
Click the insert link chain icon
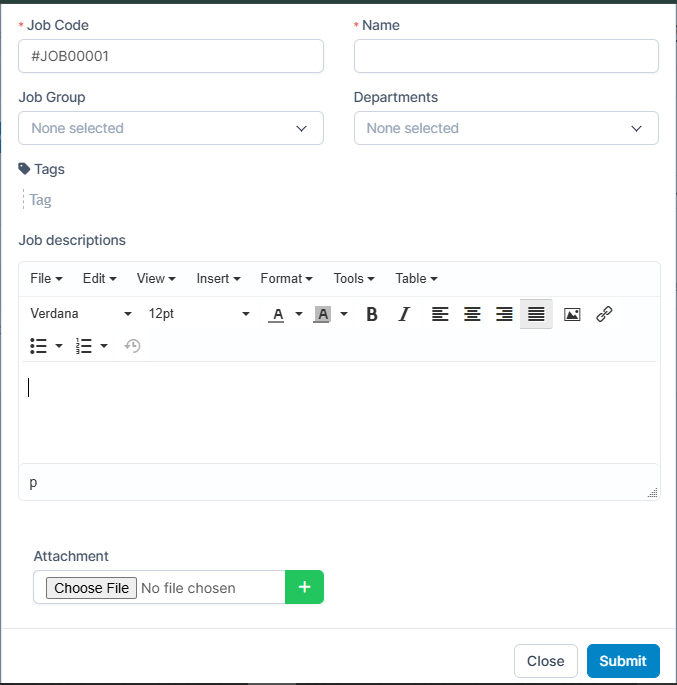pos(604,314)
